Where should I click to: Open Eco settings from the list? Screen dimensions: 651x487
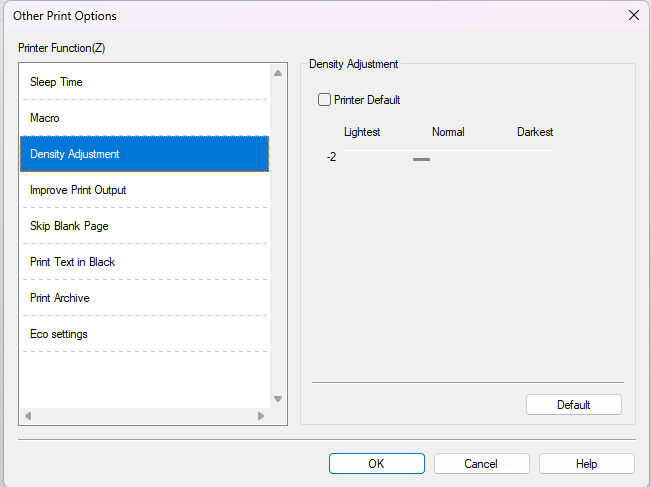[x=58, y=334]
